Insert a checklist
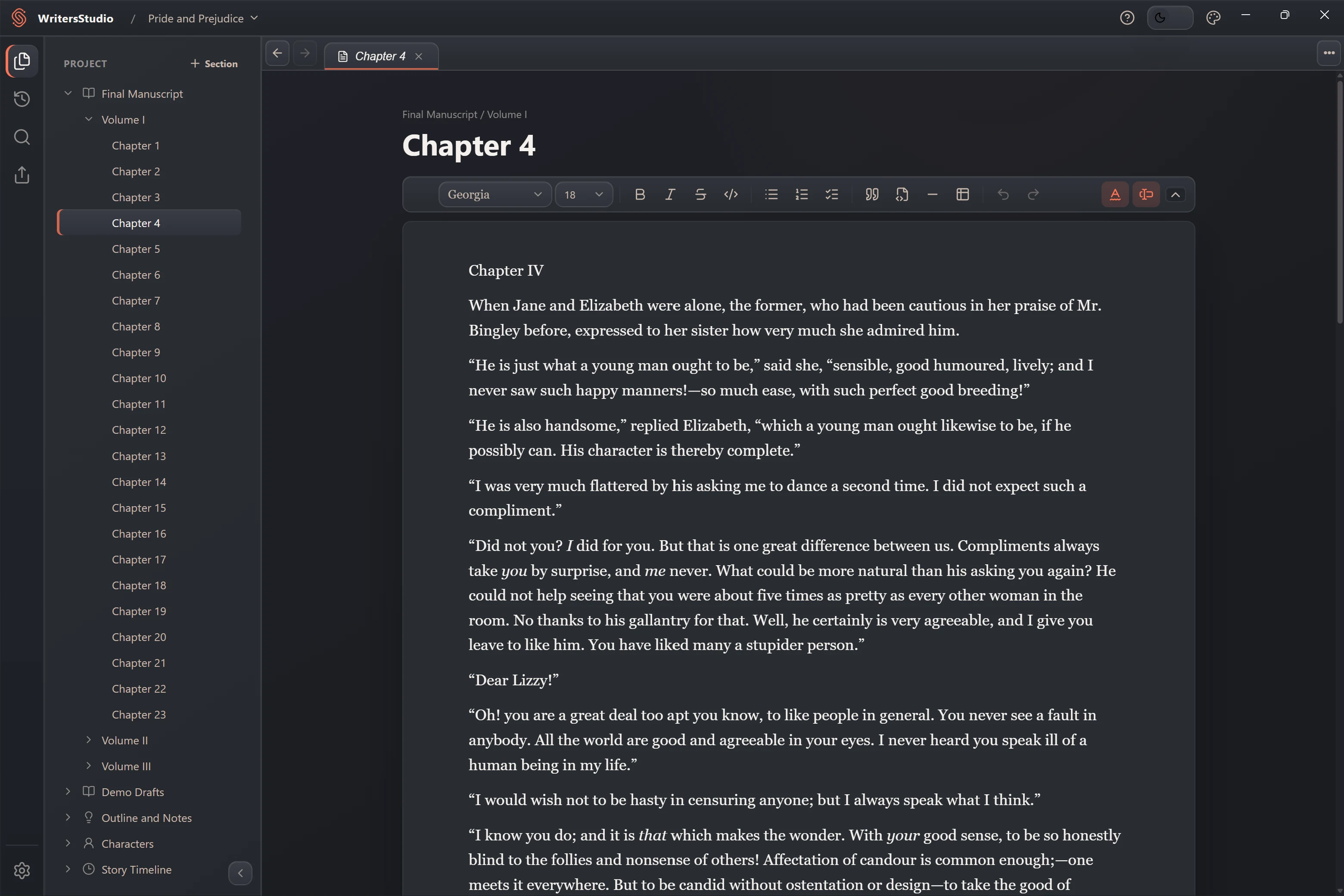The width and height of the screenshot is (1344, 896). click(832, 194)
